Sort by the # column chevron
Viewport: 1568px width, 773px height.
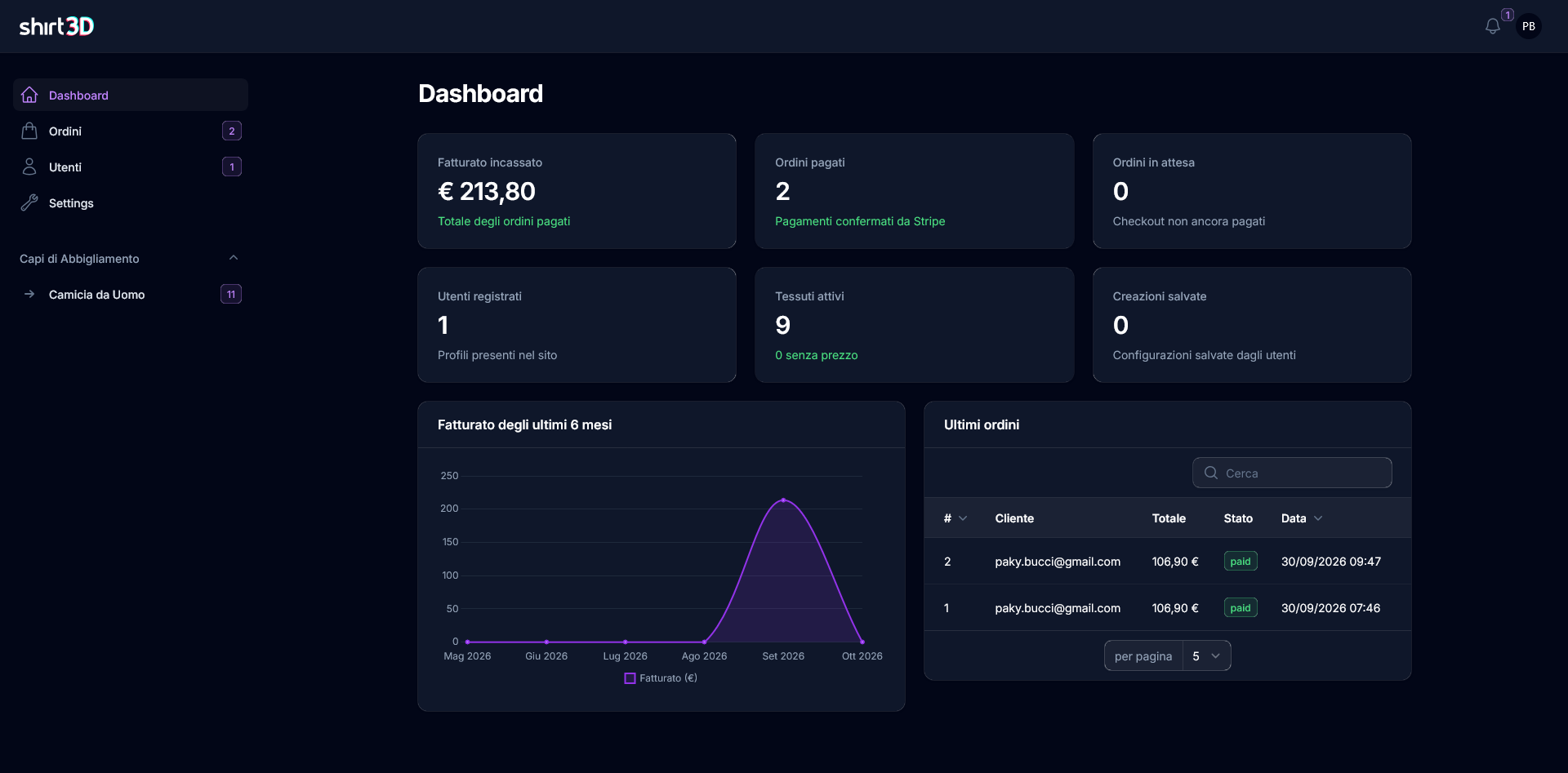pyautogui.click(x=963, y=518)
